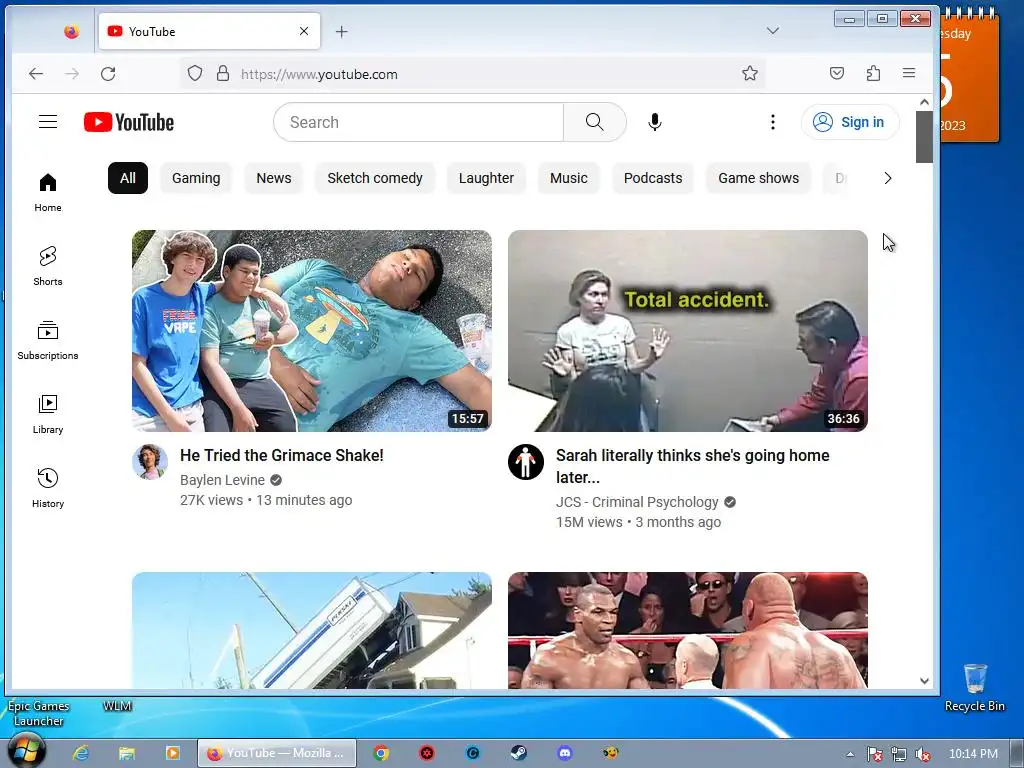Click the YouTube Mozilla taskbar button
This screenshot has width=1024, height=768.
coord(277,753)
